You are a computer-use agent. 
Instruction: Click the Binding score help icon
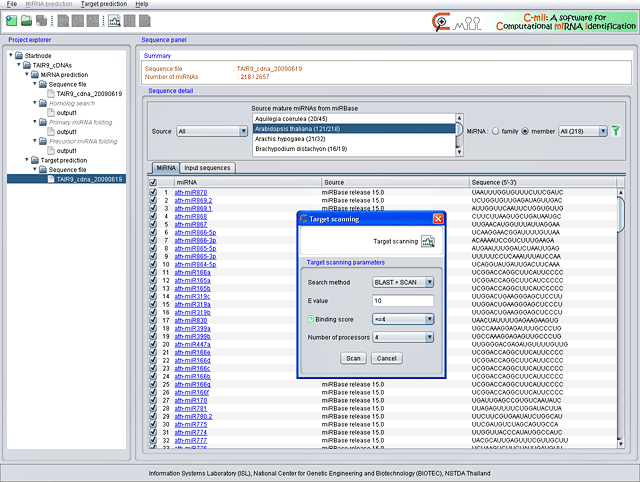click(310, 319)
